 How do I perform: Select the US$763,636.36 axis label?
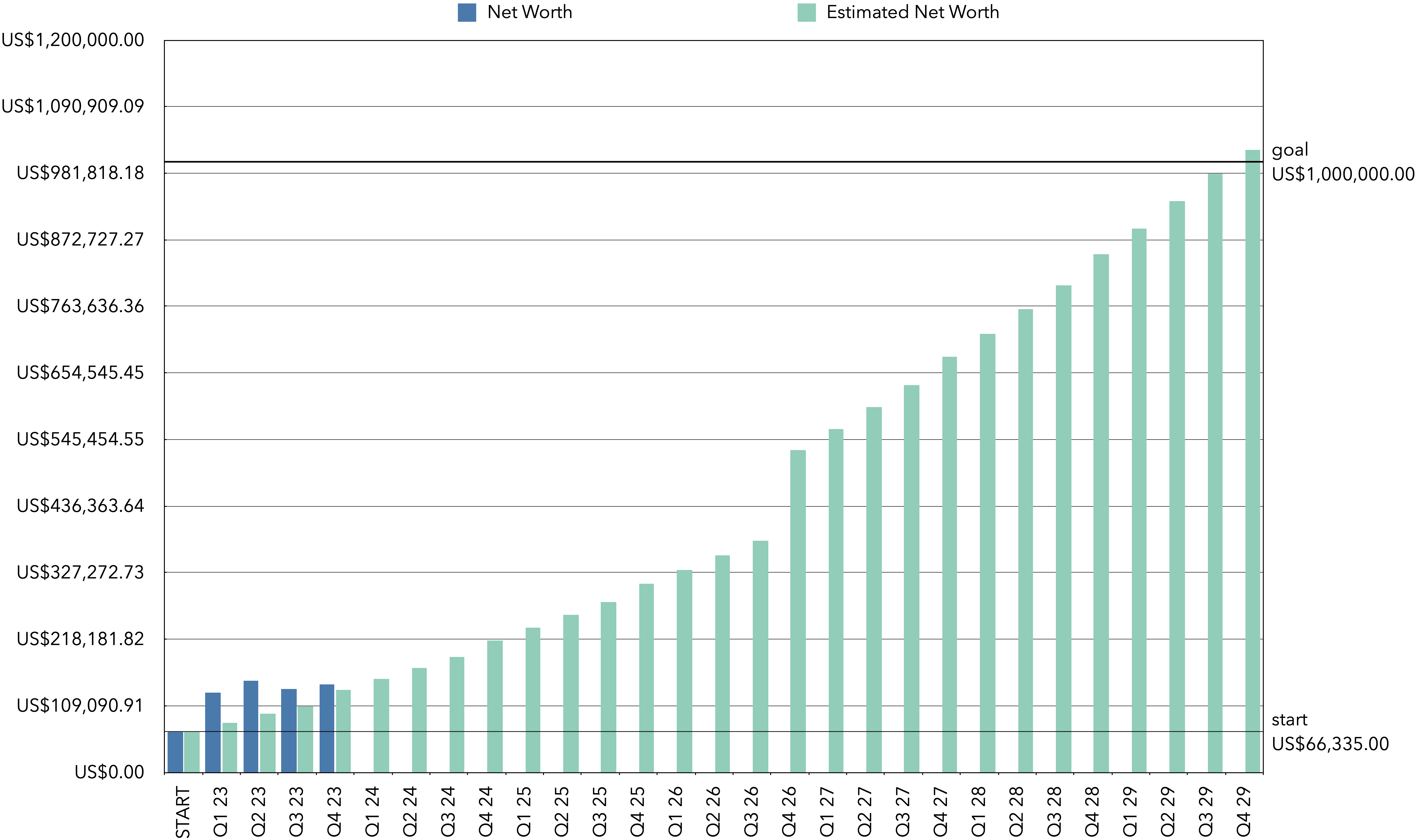pyautogui.click(x=80, y=306)
